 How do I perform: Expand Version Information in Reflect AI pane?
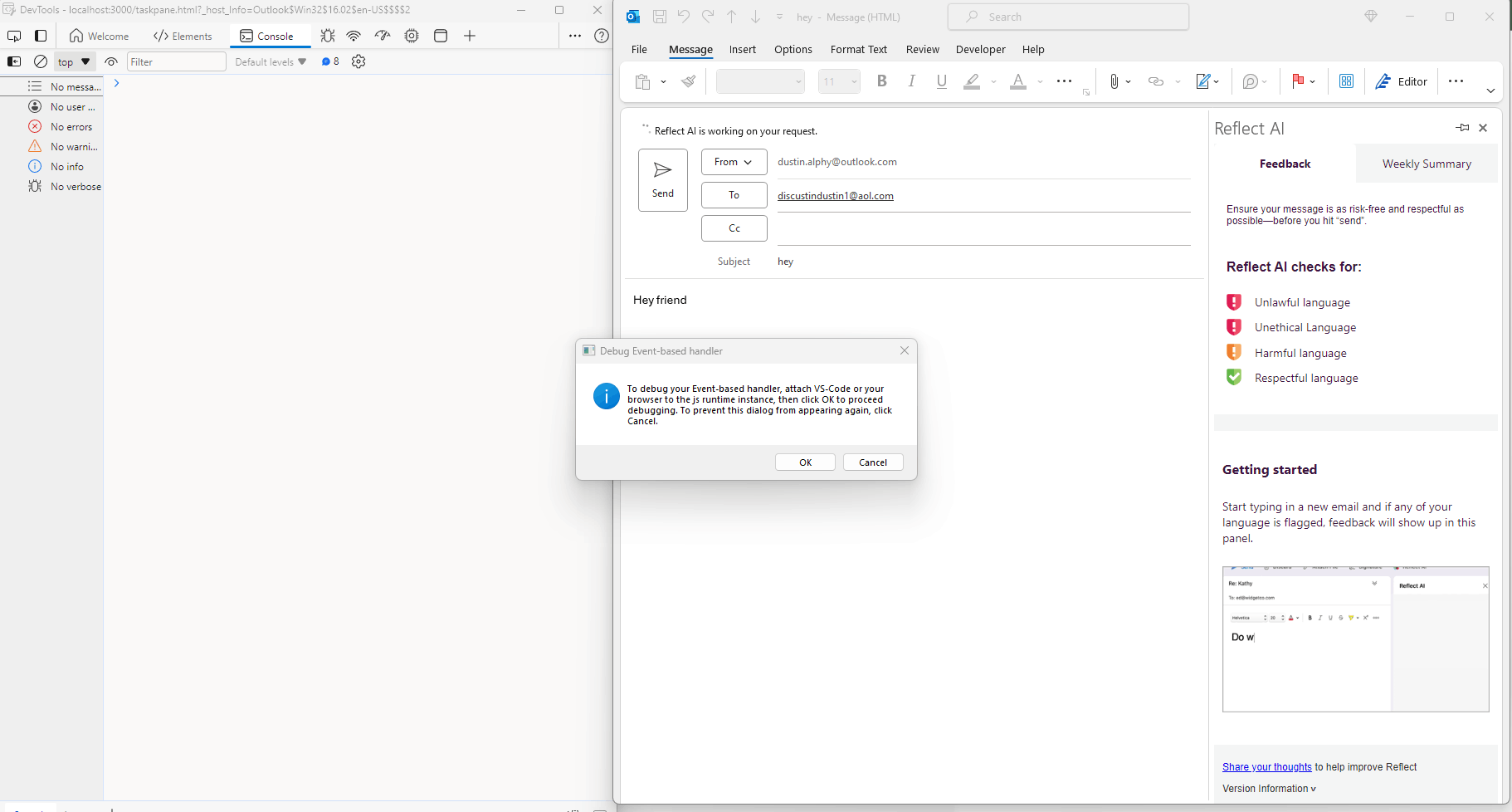pyautogui.click(x=1269, y=789)
